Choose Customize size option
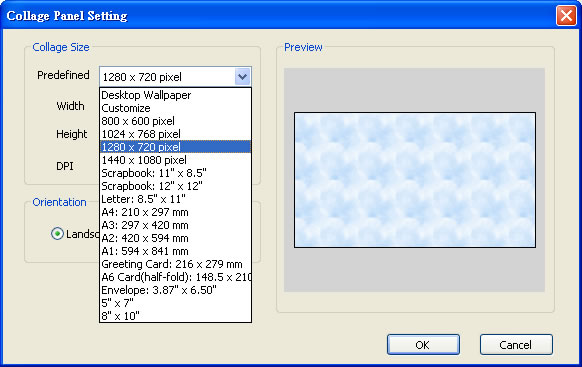 tap(175, 108)
